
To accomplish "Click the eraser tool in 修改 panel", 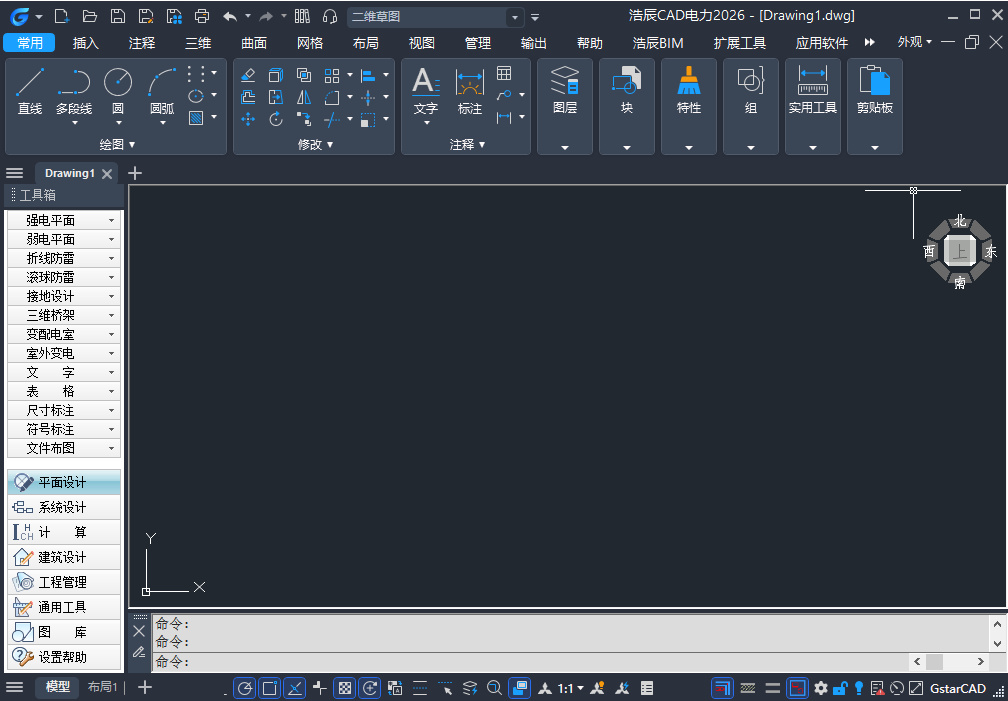I will (248, 75).
